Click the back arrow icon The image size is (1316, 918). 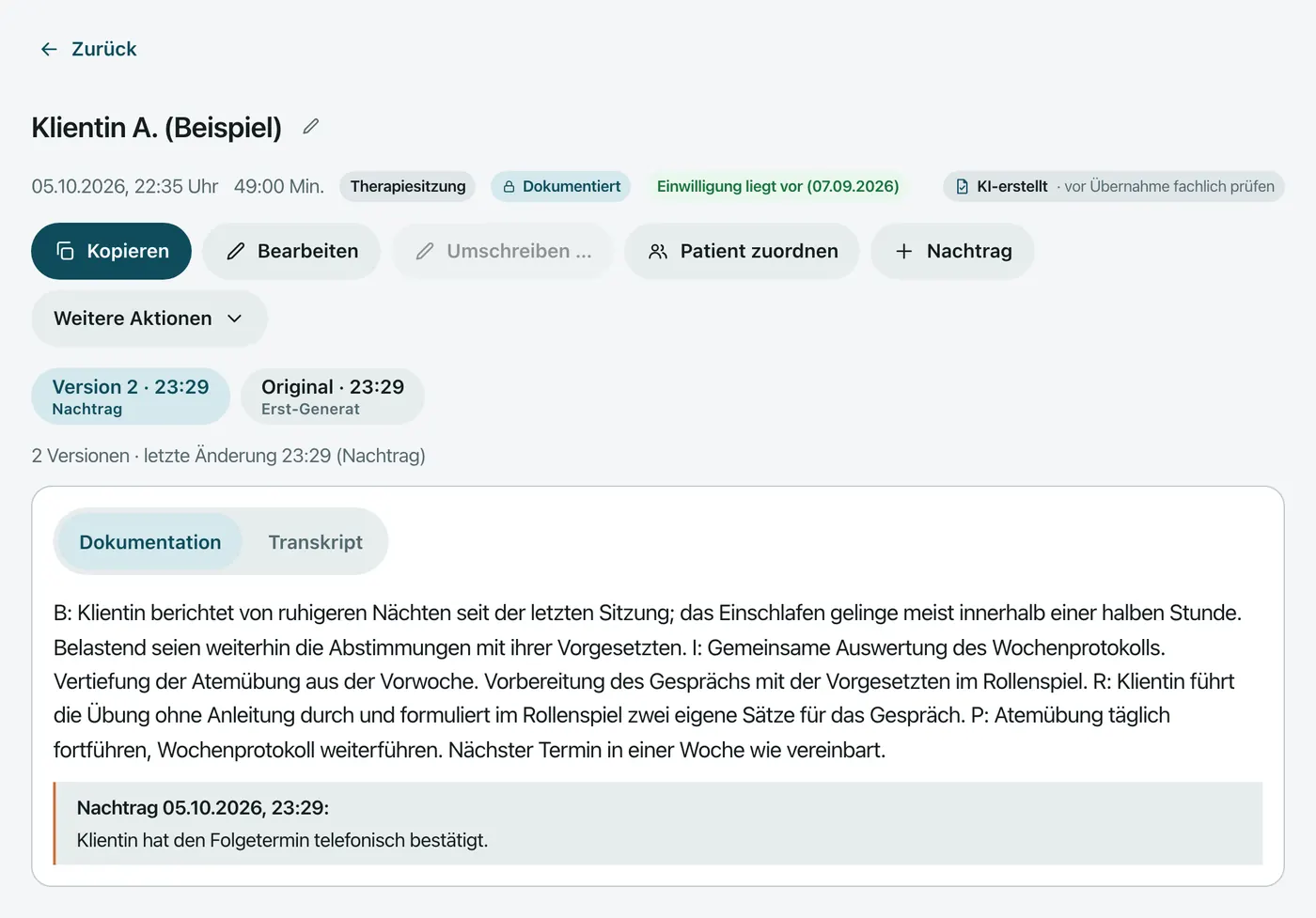(x=49, y=49)
